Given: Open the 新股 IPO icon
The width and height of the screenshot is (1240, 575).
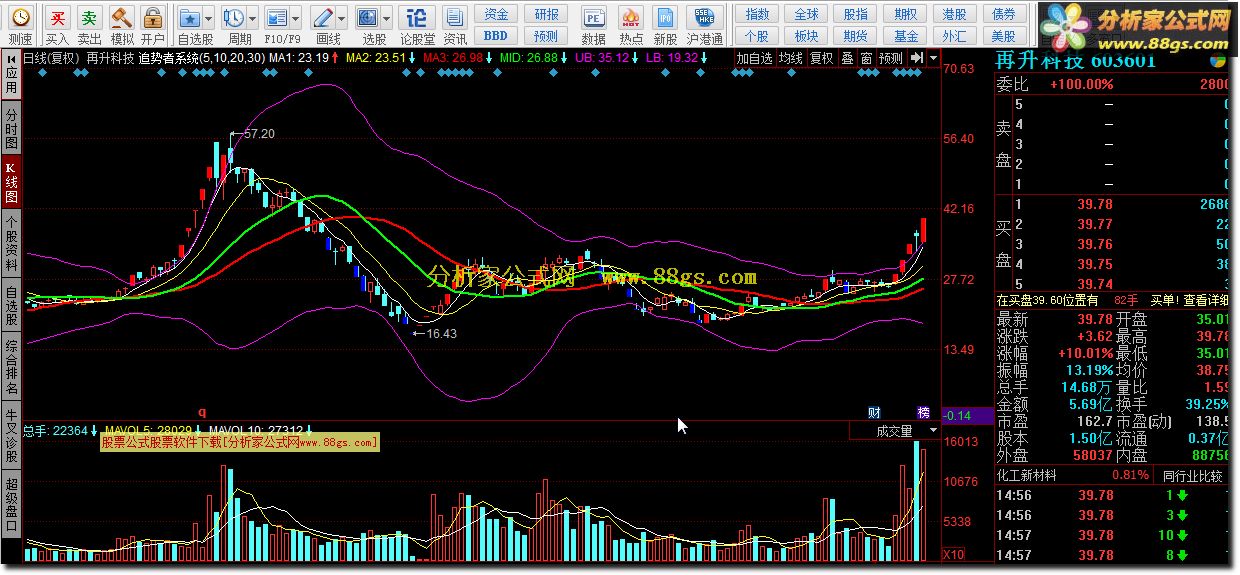Looking at the screenshot, I should click(x=665, y=18).
